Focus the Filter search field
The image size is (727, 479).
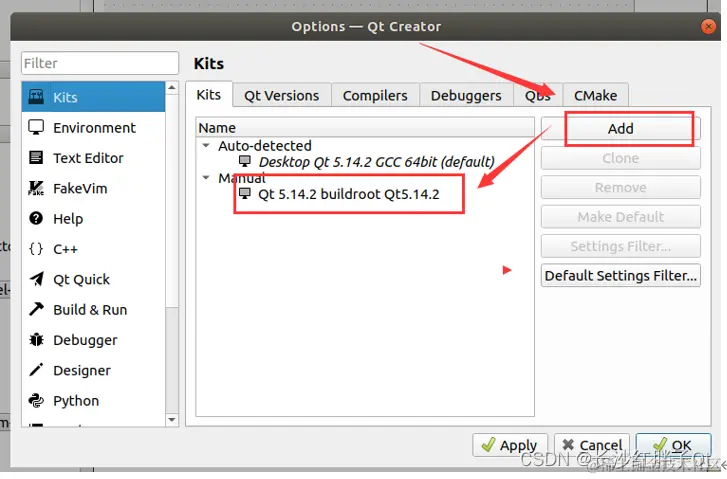(100, 63)
